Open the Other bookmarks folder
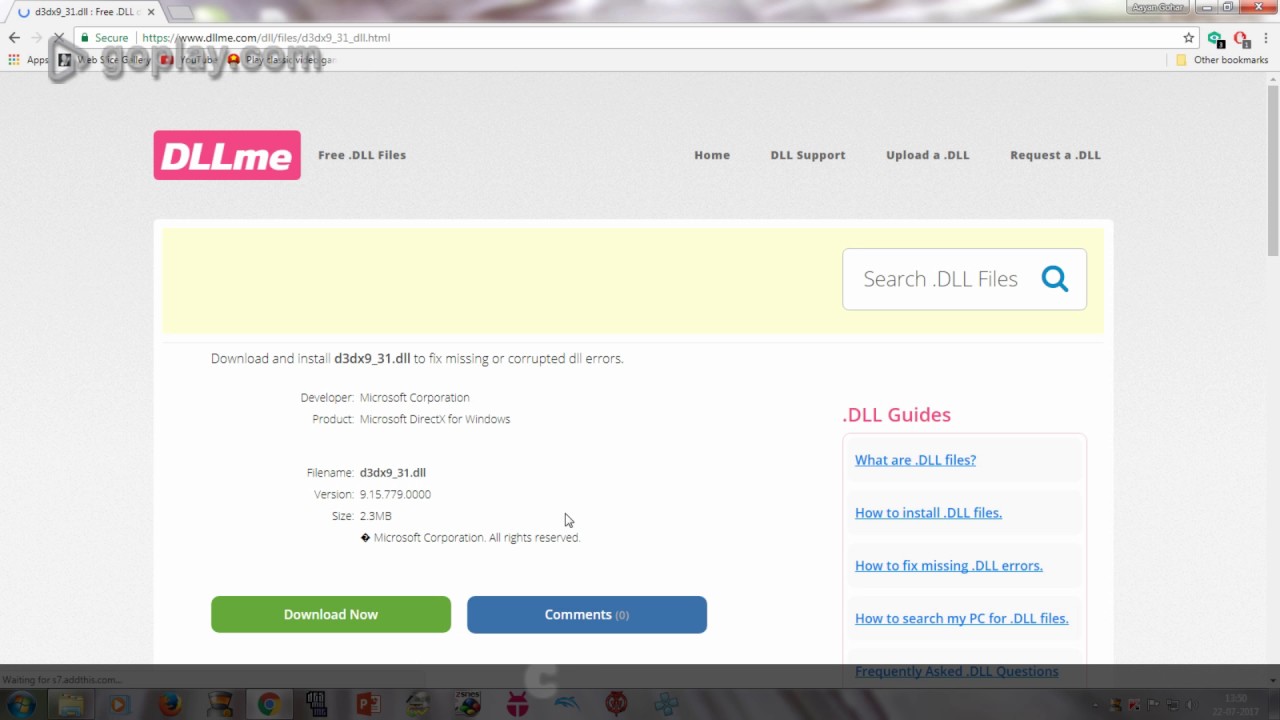This screenshot has width=1280, height=720. pos(1221,60)
